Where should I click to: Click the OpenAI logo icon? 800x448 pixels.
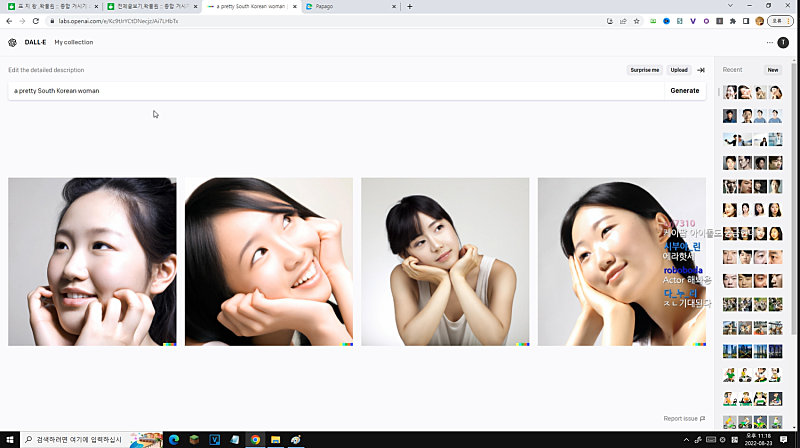point(12,42)
